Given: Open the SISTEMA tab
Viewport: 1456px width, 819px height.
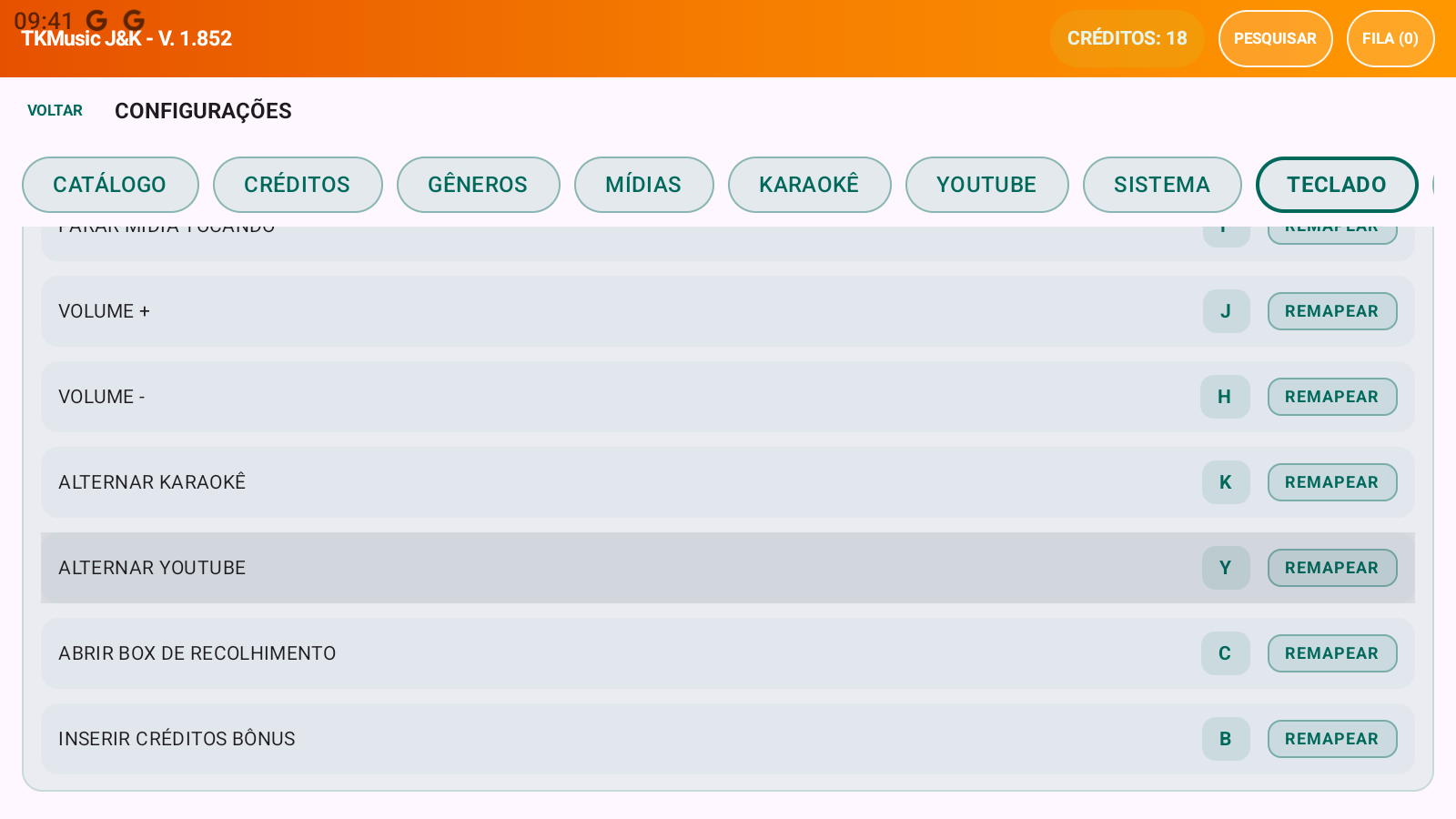Looking at the screenshot, I should (1162, 185).
